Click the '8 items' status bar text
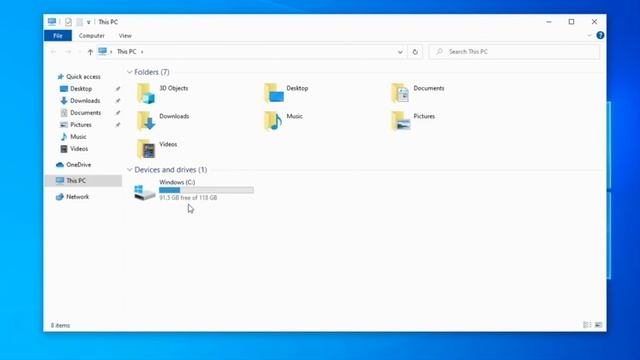640x360 pixels. (x=60, y=325)
